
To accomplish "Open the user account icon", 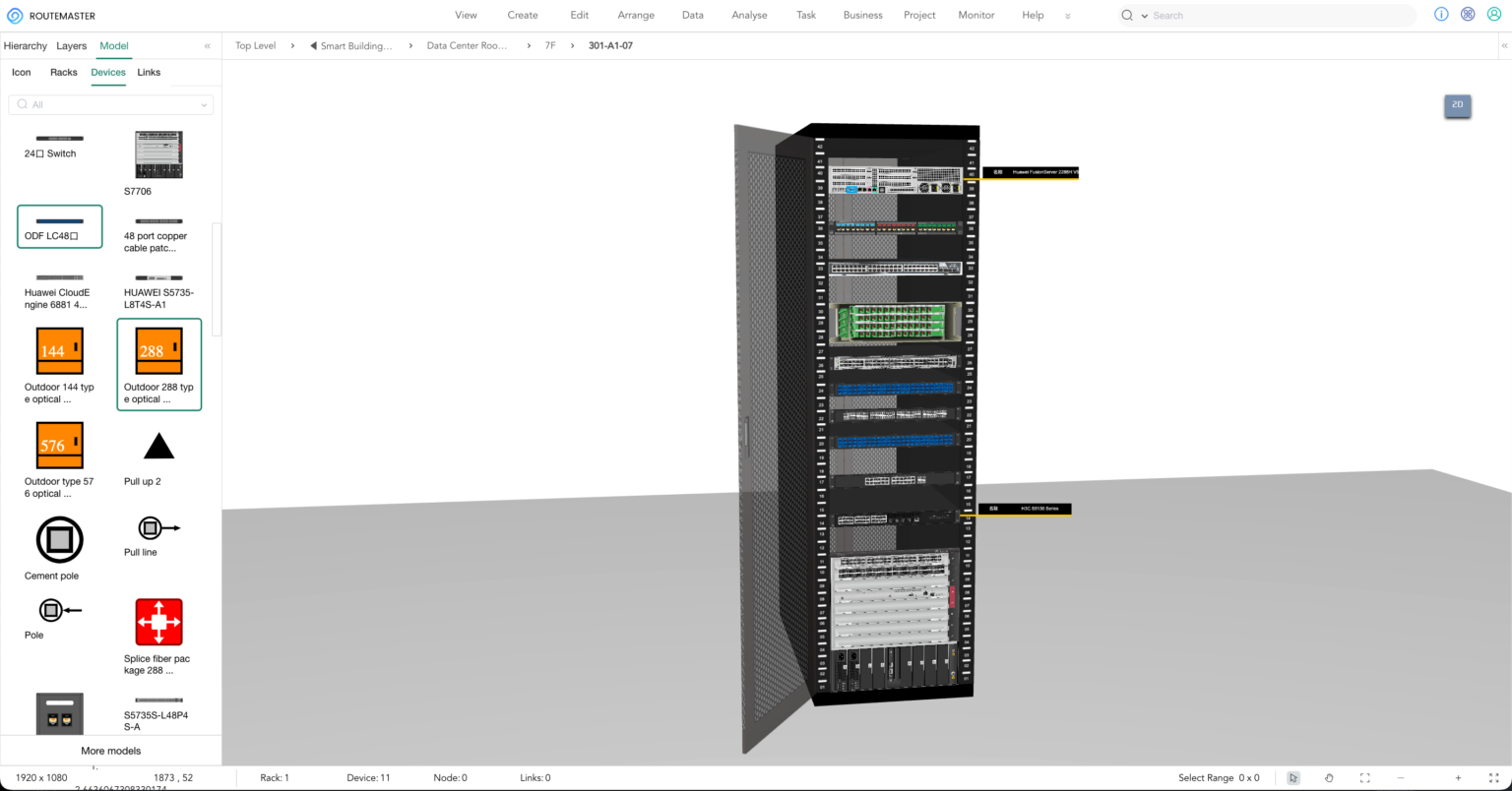I will tap(1493, 15).
